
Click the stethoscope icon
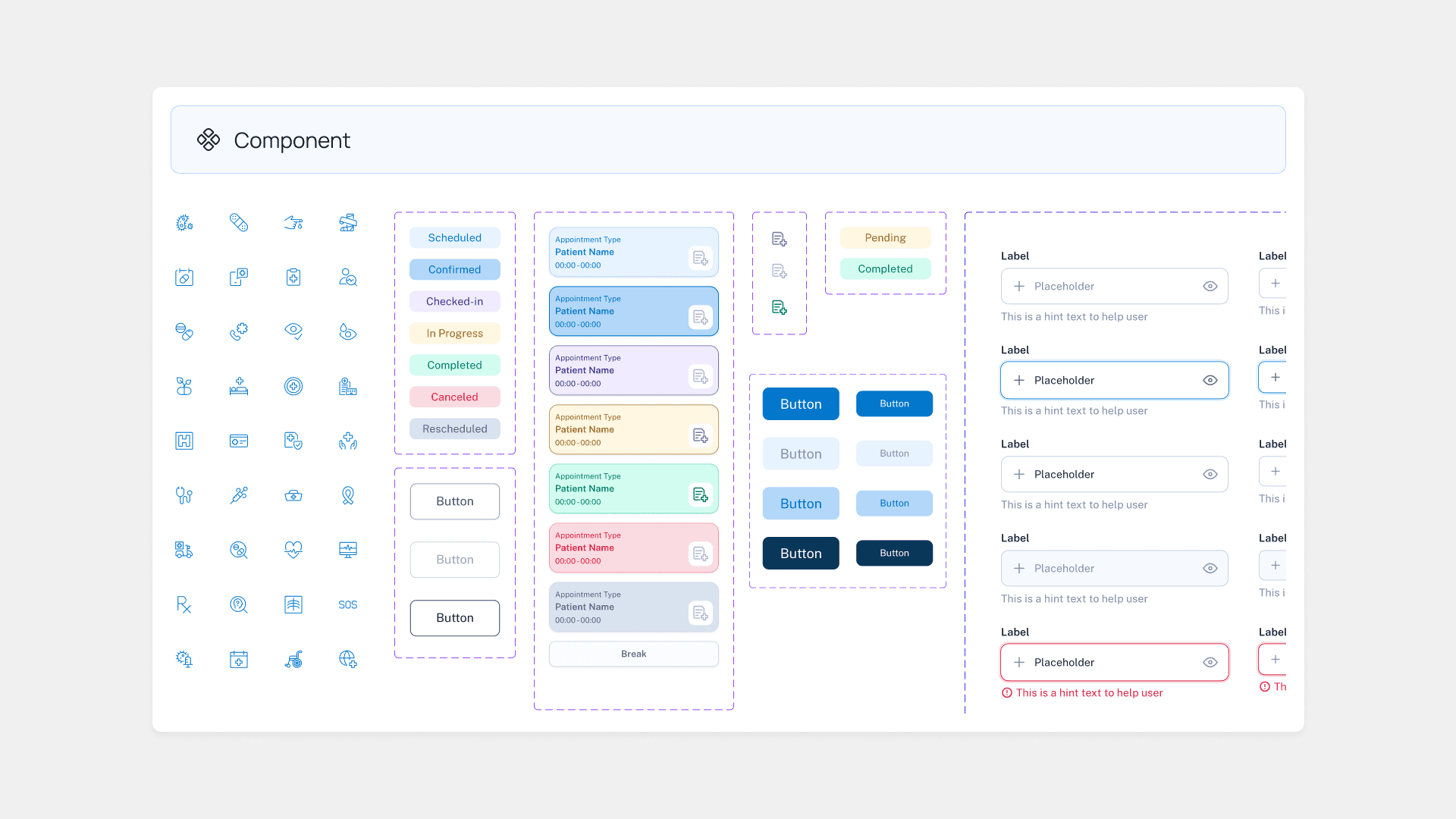(184, 496)
